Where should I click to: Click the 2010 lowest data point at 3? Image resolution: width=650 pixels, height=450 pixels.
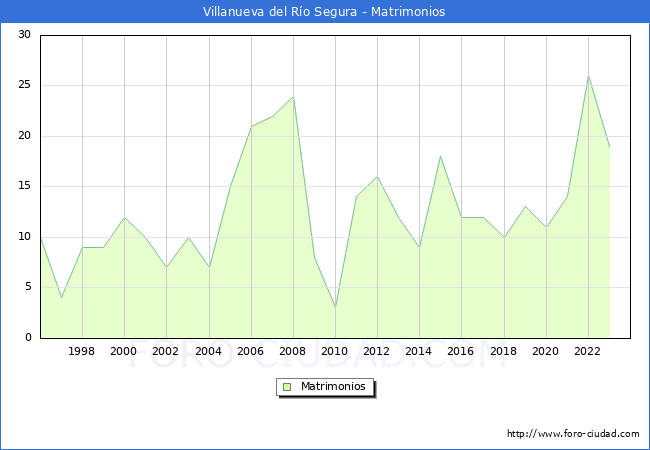pos(335,307)
